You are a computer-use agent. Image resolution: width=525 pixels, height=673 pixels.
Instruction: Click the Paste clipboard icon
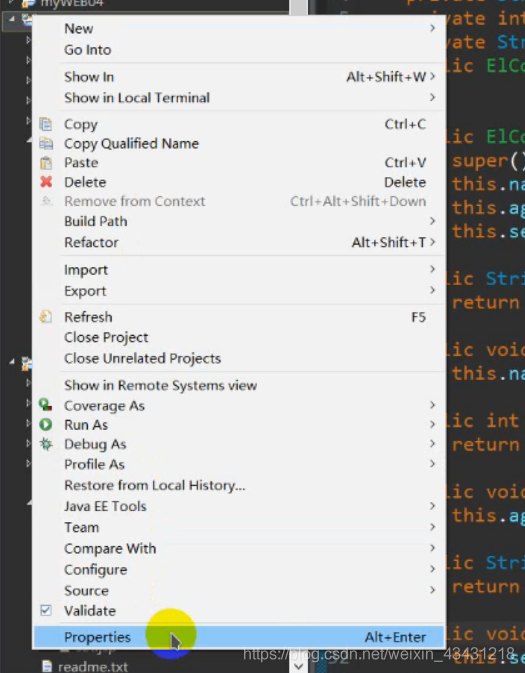coord(46,163)
